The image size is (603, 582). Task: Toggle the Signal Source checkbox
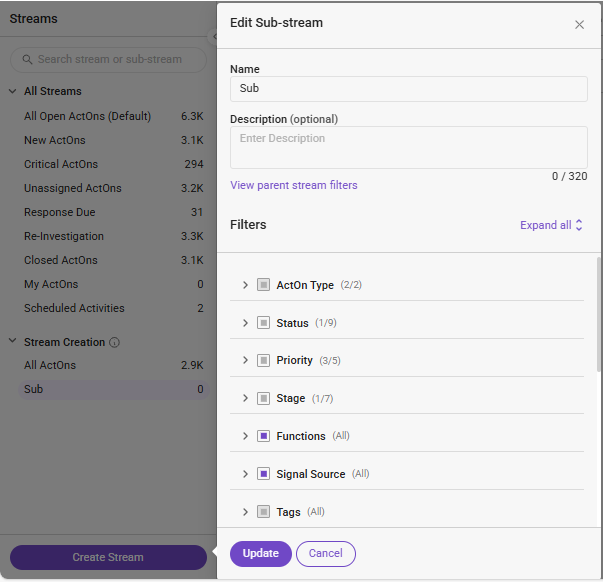[263, 474]
